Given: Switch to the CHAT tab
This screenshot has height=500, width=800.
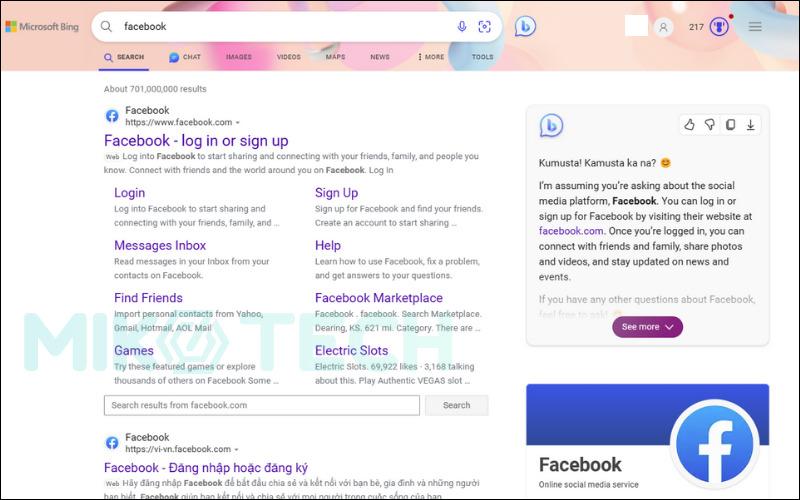Looking at the screenshot, I should pyautogui.click(x=185, y=57).
